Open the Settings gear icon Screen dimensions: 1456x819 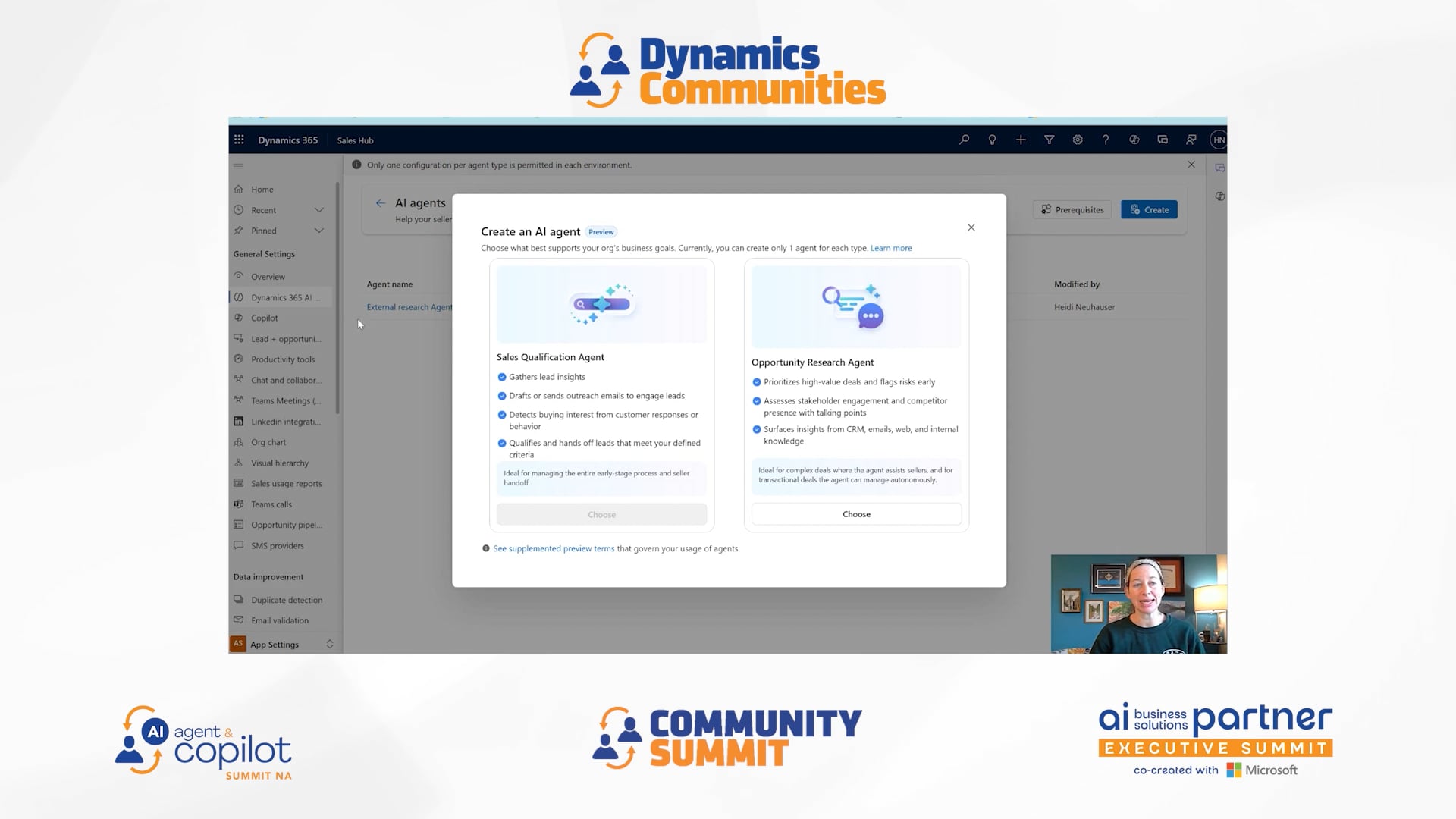1077,140
